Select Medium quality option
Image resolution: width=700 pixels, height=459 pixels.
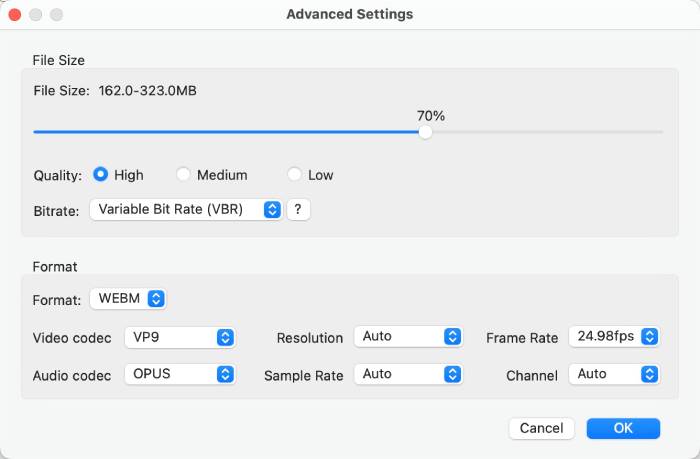point(183,175)
